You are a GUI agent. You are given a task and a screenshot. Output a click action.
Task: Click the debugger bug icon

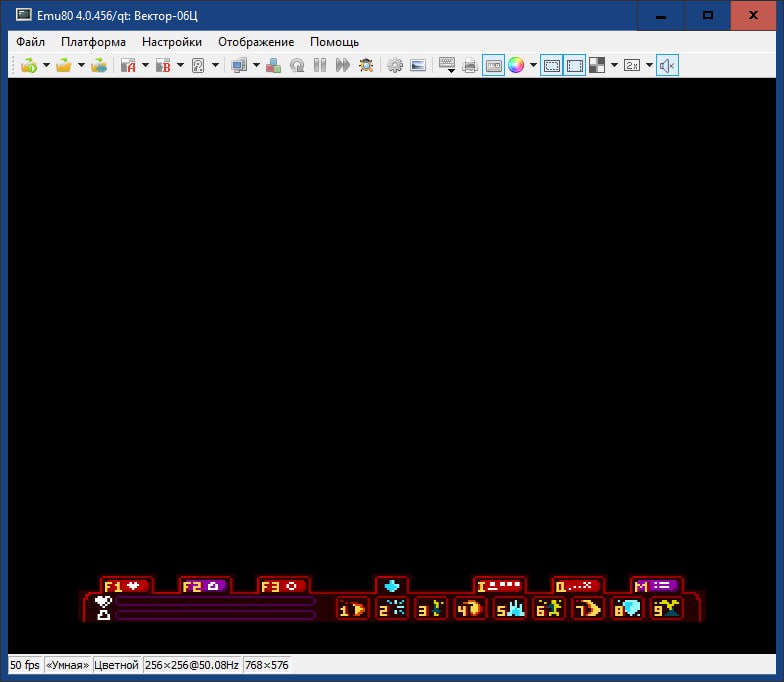pyautogui.click(x=367, y=66)
